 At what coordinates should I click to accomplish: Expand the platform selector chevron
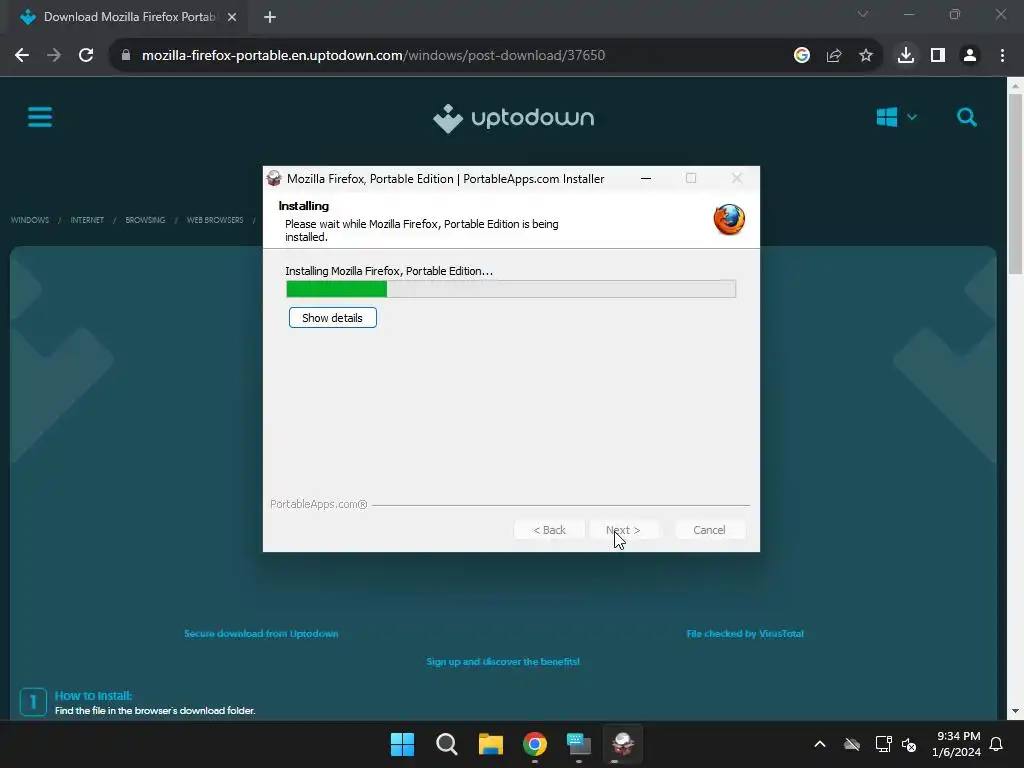912,118
